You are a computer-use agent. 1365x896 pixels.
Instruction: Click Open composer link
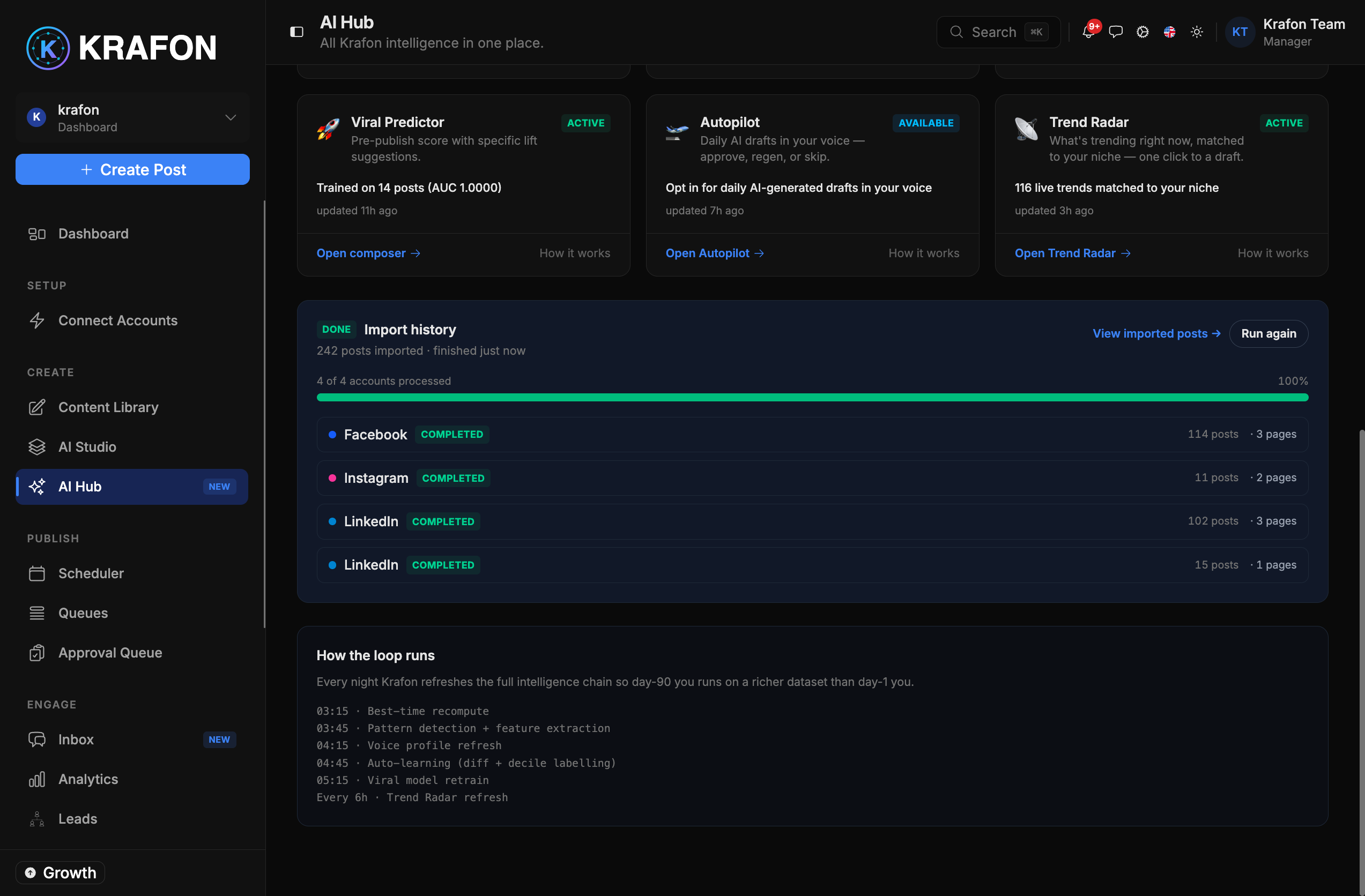[x=368, y=253]
